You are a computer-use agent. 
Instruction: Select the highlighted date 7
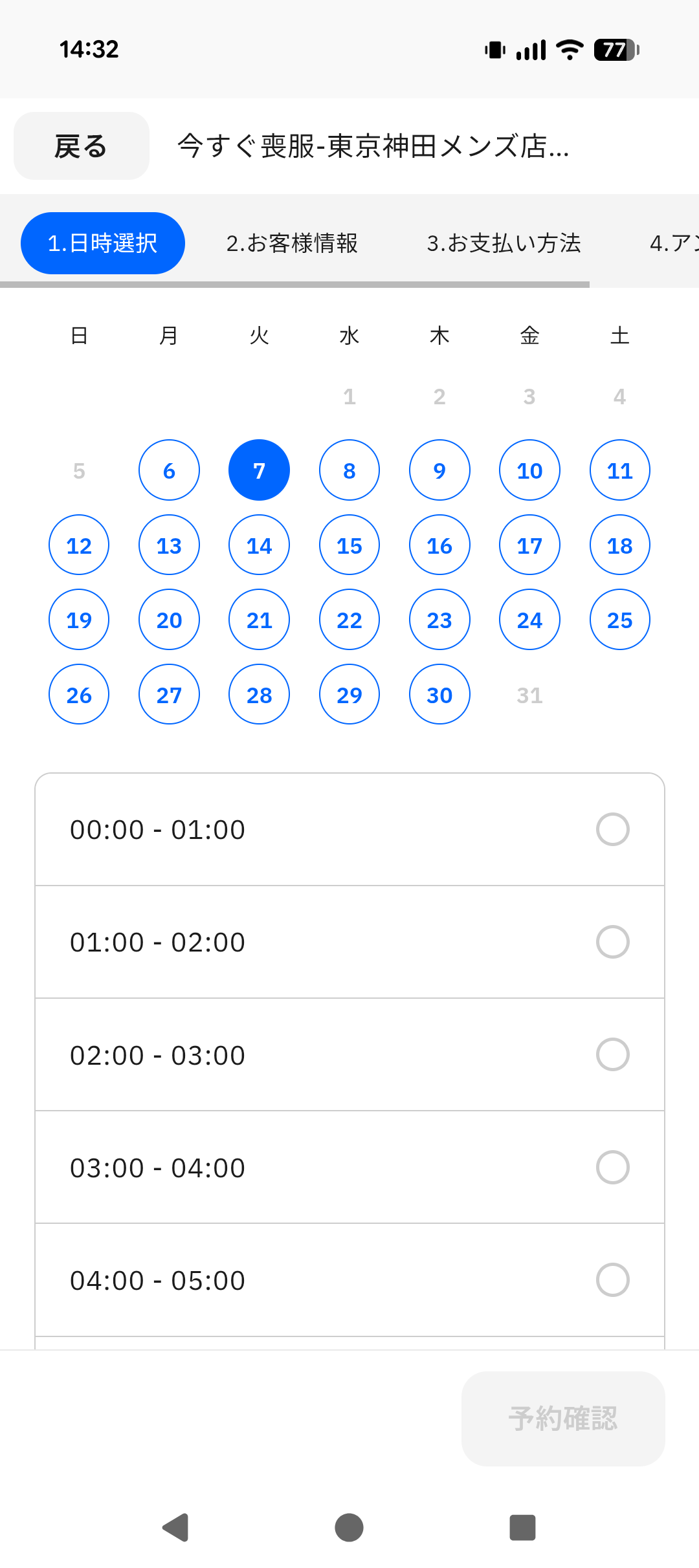(259, 470)
